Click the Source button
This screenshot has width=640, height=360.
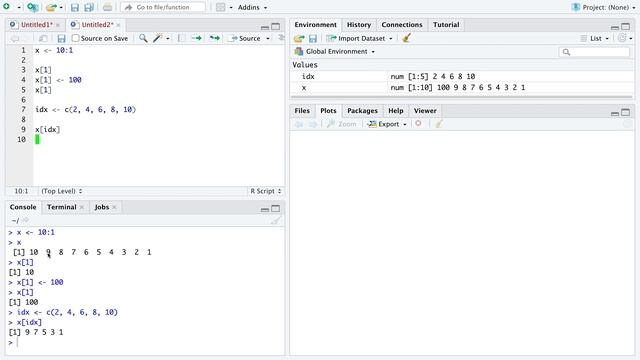coord(245,38)
